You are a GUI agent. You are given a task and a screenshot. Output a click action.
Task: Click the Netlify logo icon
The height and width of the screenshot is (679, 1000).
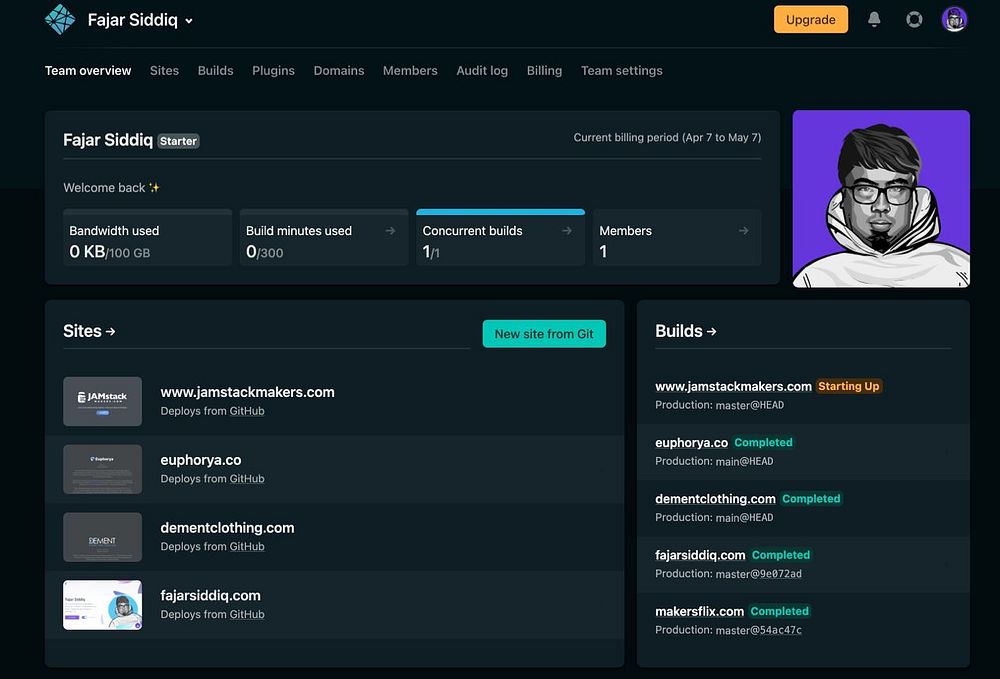tap(60, 20)
